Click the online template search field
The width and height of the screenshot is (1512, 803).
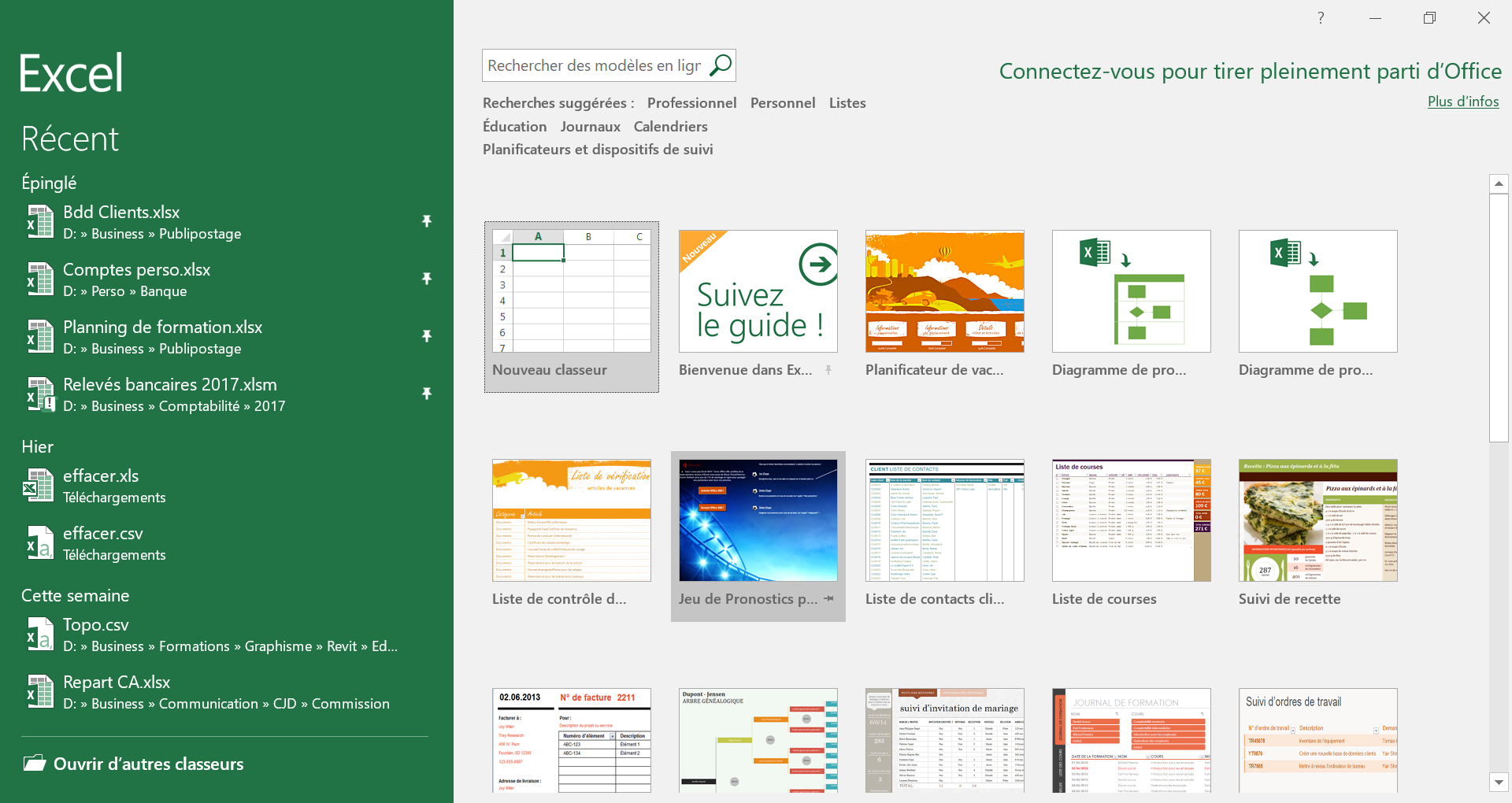click(x=595, y=65)
